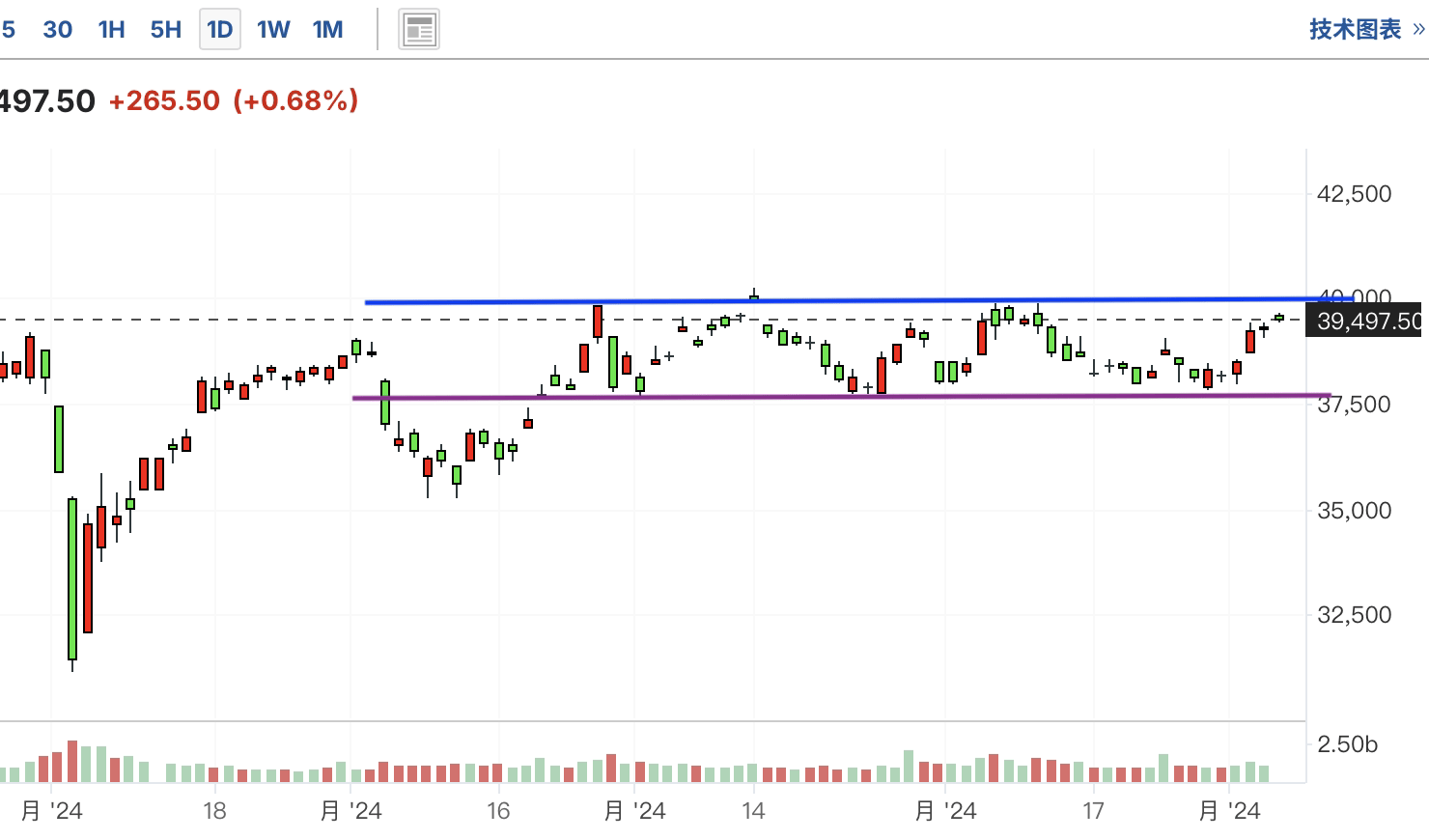Click the 14 date axis label
The image size is (1429, 840).
[753, 810]
